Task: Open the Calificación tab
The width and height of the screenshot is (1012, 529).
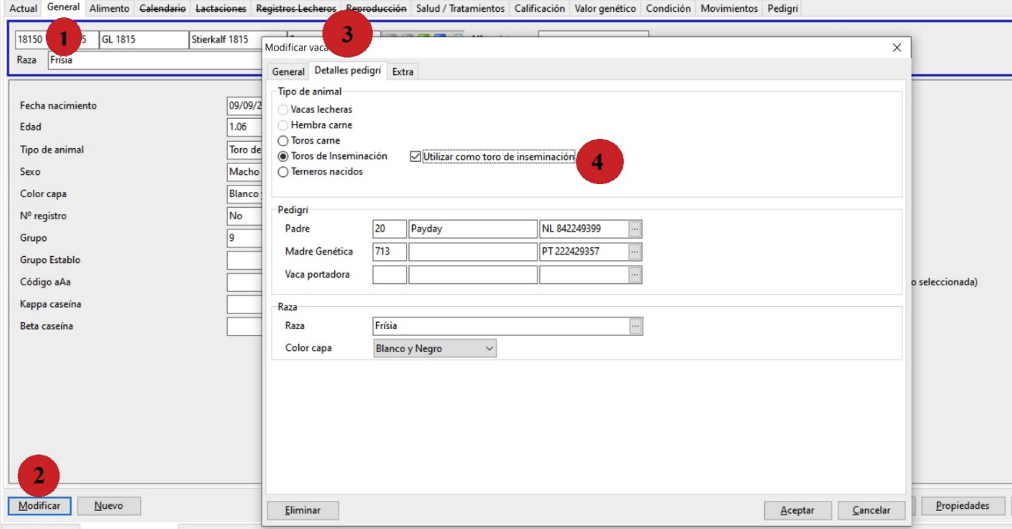Action: pos(540,8)
